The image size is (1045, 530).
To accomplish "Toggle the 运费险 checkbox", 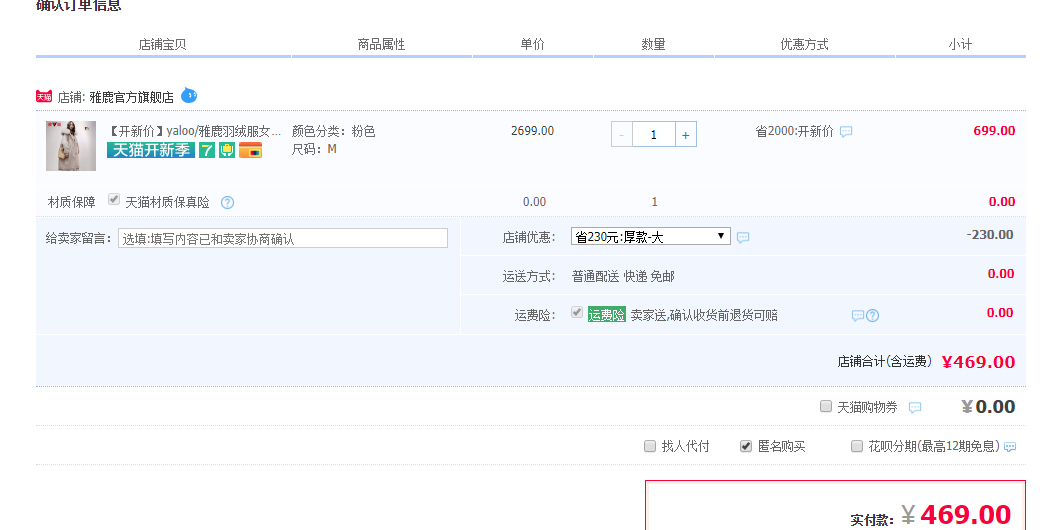I will click(x=577, y=312).
